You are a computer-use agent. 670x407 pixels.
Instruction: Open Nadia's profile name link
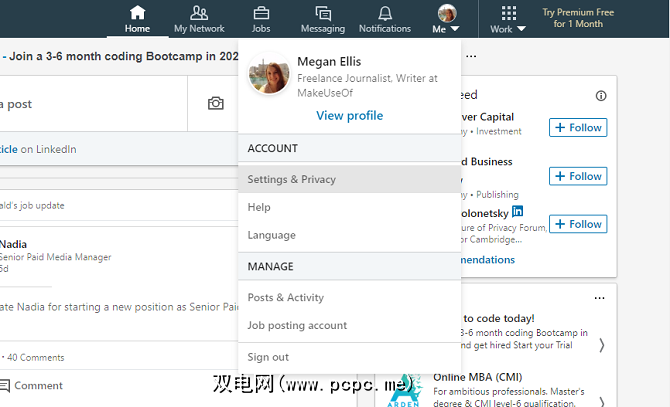coord(13,244)
